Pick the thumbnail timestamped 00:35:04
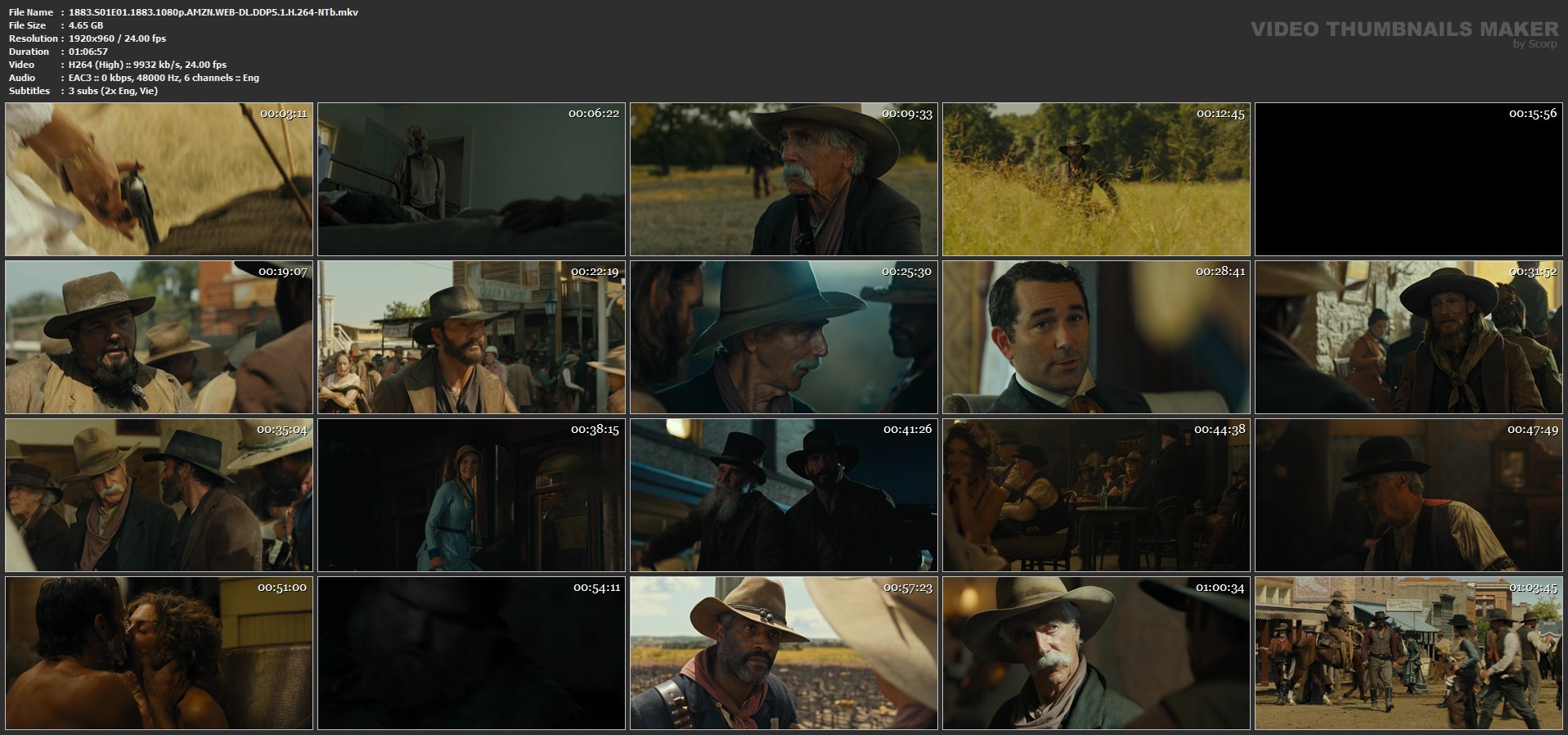The width and height of the screenshot is (1568, 735). click(159, 495)
